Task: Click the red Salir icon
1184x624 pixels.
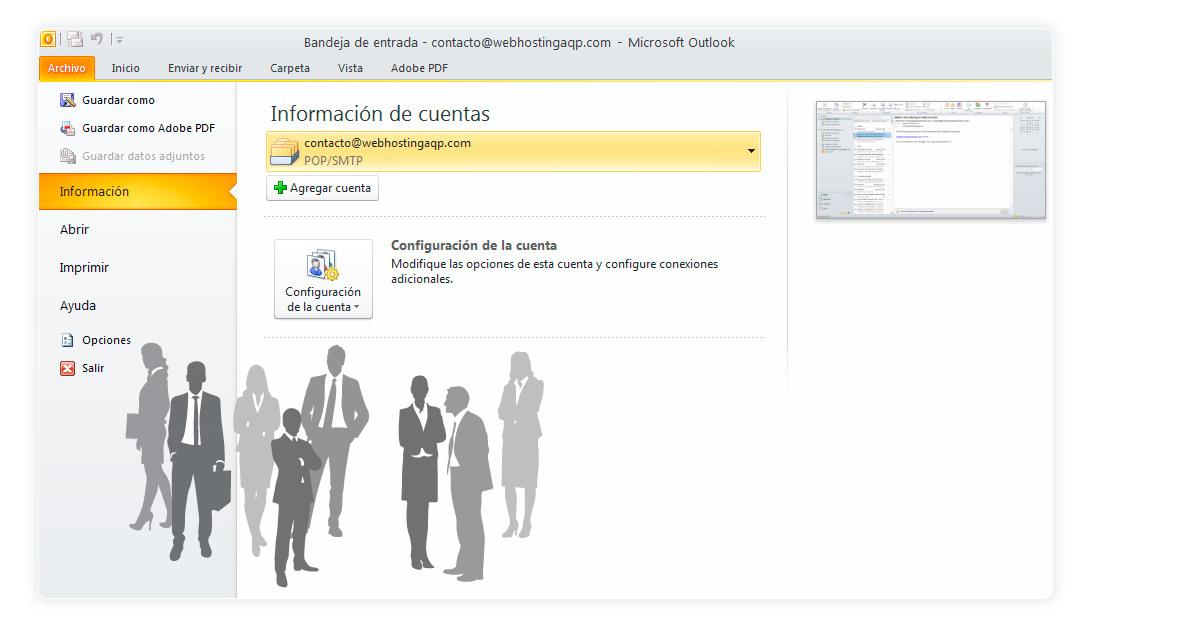Action: pos(67,368)
